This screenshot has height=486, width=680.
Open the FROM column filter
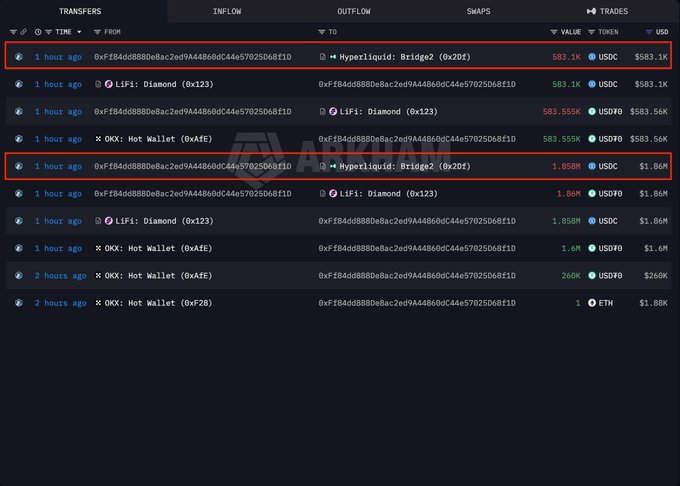tap(97, 32)
